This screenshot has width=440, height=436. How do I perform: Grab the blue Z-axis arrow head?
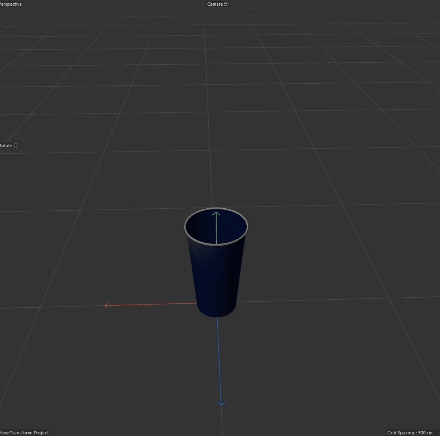(221, 403)
